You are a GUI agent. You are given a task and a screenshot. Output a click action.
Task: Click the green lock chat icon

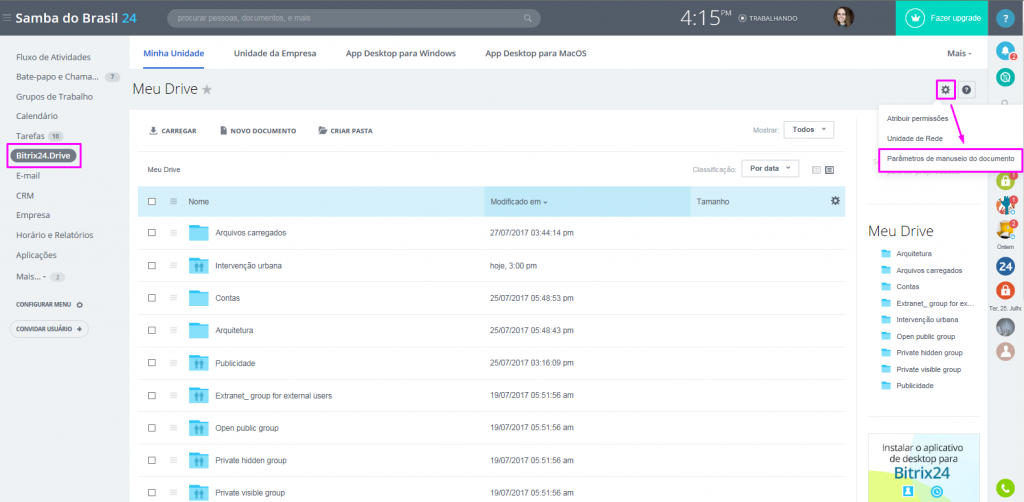pyautogui.click(x=1005, y=181)
